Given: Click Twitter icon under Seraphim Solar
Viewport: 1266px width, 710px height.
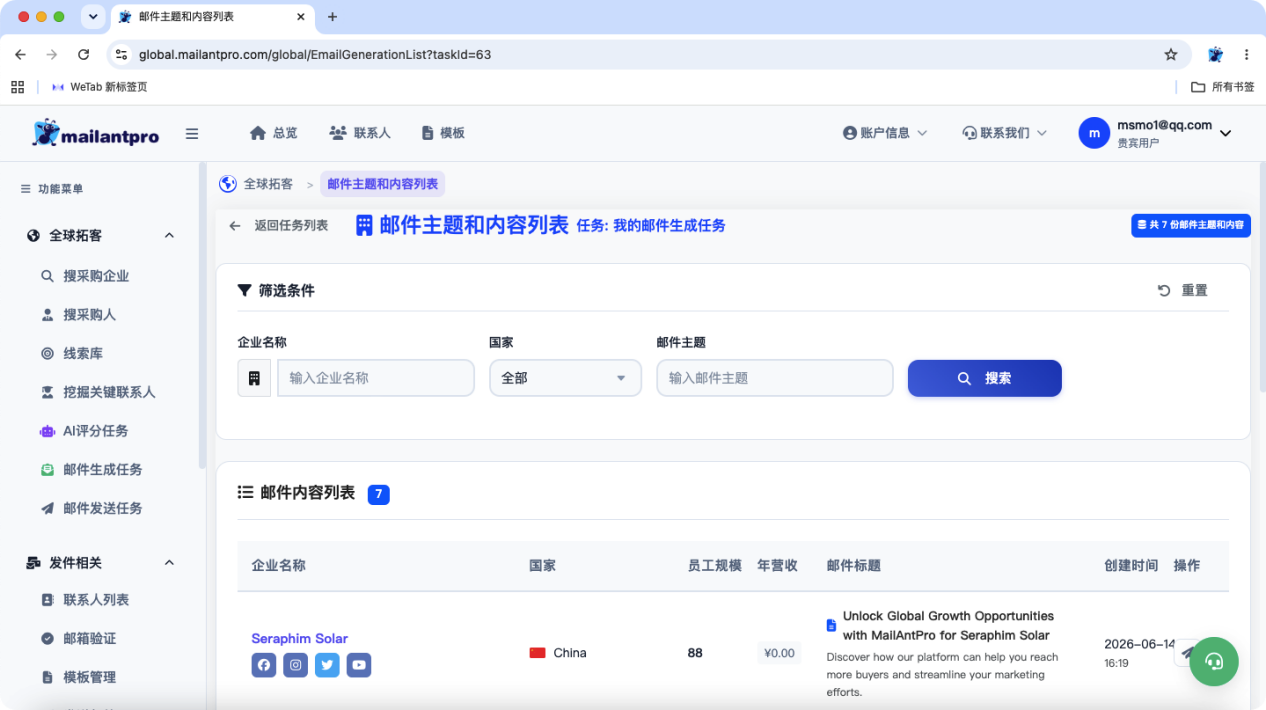Looking at the screenshot, I should 327,665.
